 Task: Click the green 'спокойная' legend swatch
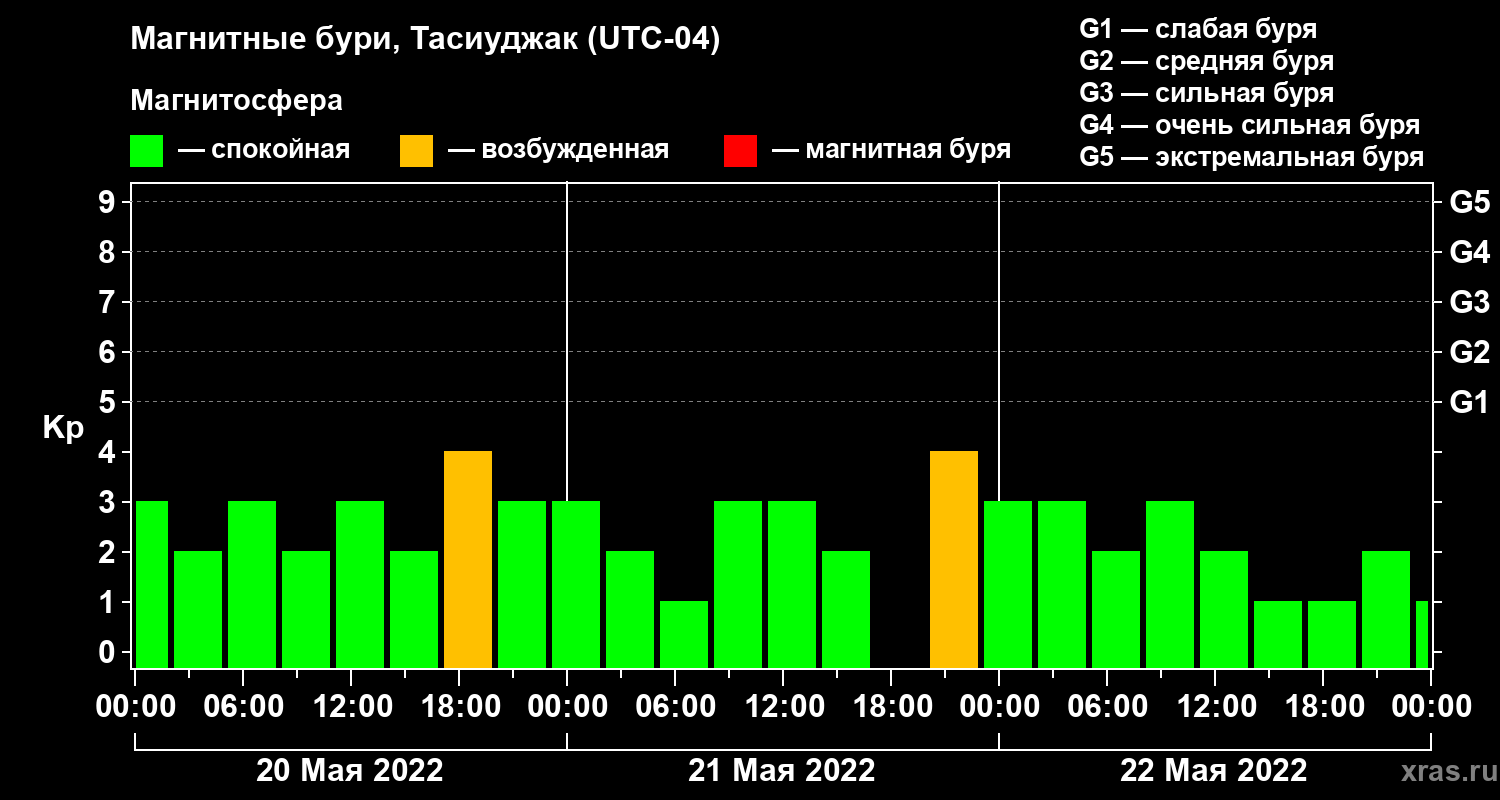click(x=146, y=151)
